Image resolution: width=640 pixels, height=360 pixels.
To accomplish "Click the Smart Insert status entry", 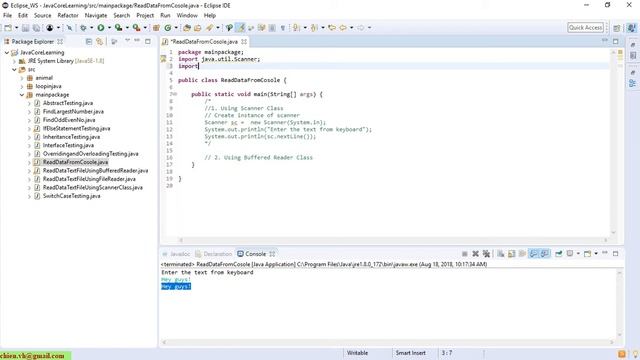I will [x=410, y=353].
